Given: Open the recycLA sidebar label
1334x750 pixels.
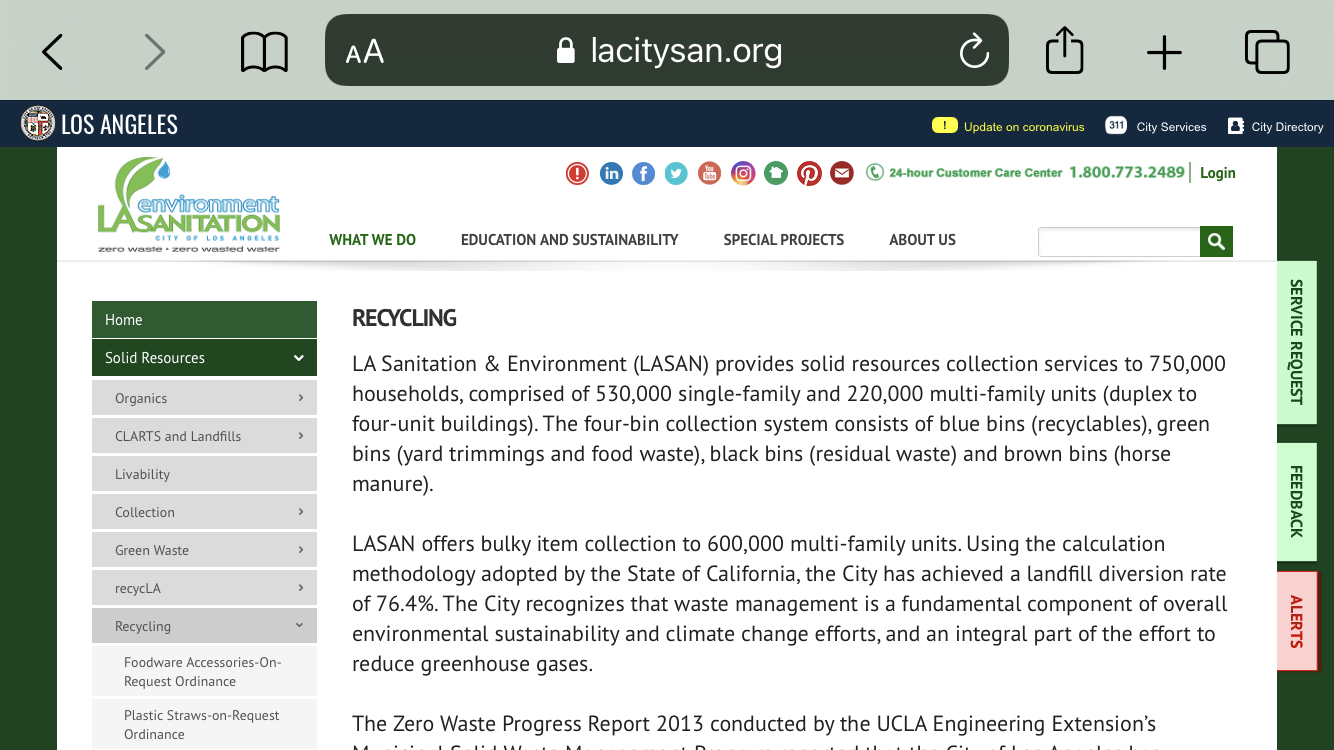Looking at the screenshot, I should (138, 588).
